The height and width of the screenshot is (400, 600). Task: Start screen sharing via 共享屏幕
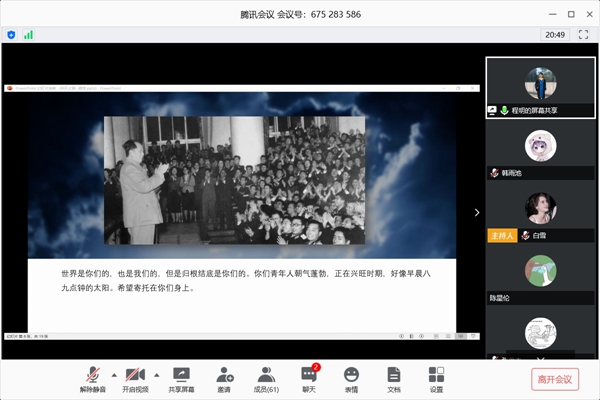pyautogui.click(x=182, y=379)
